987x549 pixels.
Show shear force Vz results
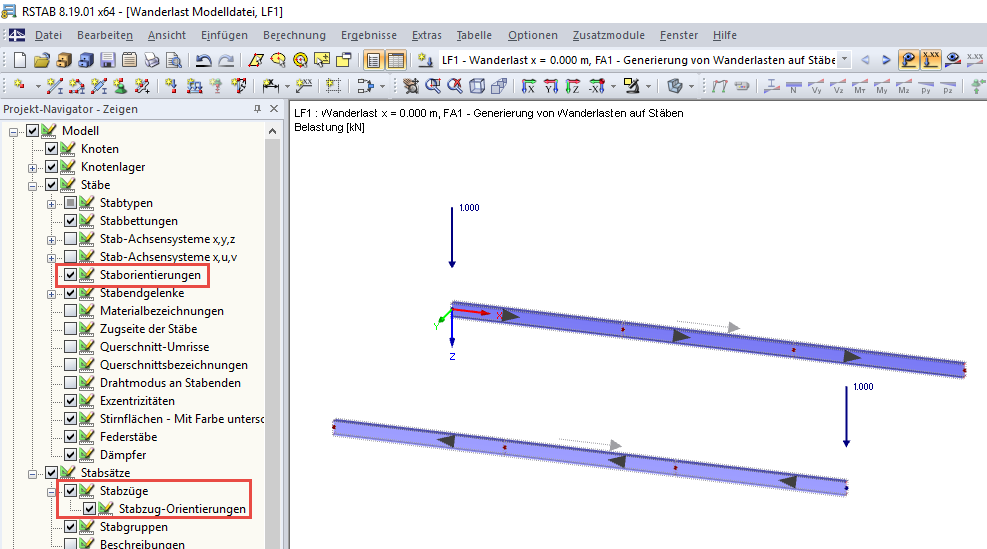point(838,86)
